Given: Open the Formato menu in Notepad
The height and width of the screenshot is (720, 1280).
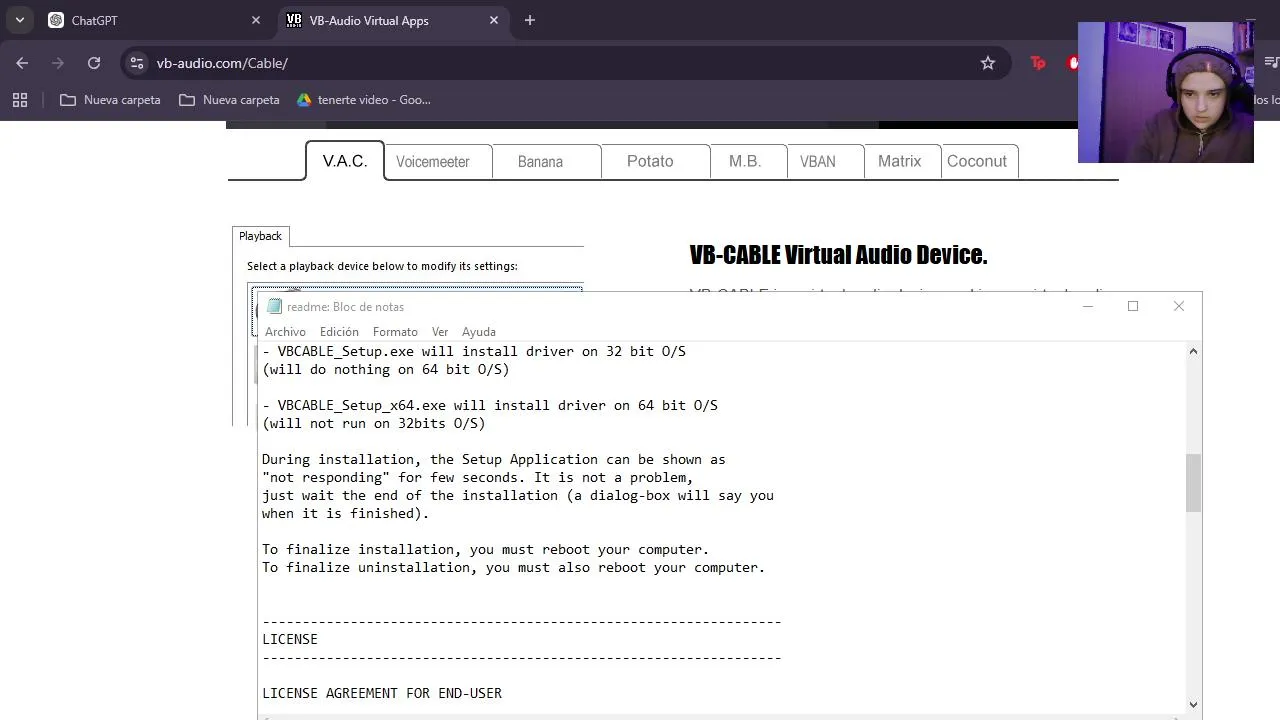Looking at the screenshot, I should (x=395, y=332).
